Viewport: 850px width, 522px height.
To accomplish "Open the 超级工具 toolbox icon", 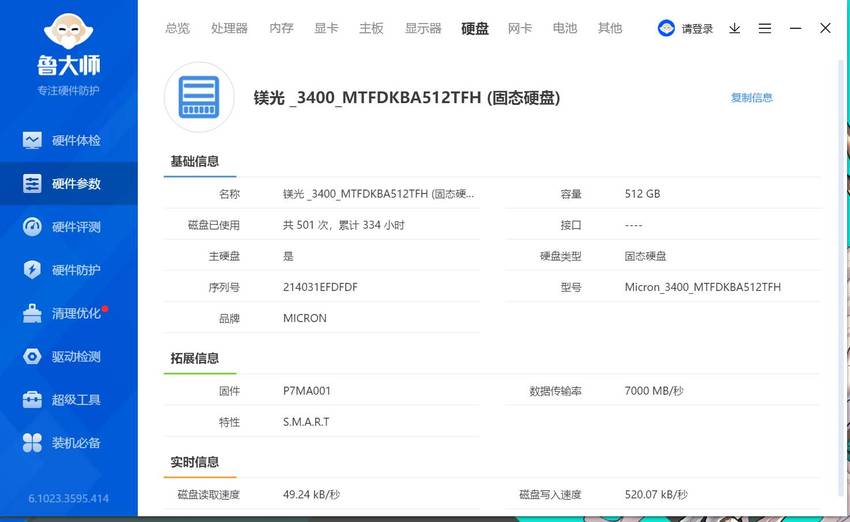I will (32, 399).
